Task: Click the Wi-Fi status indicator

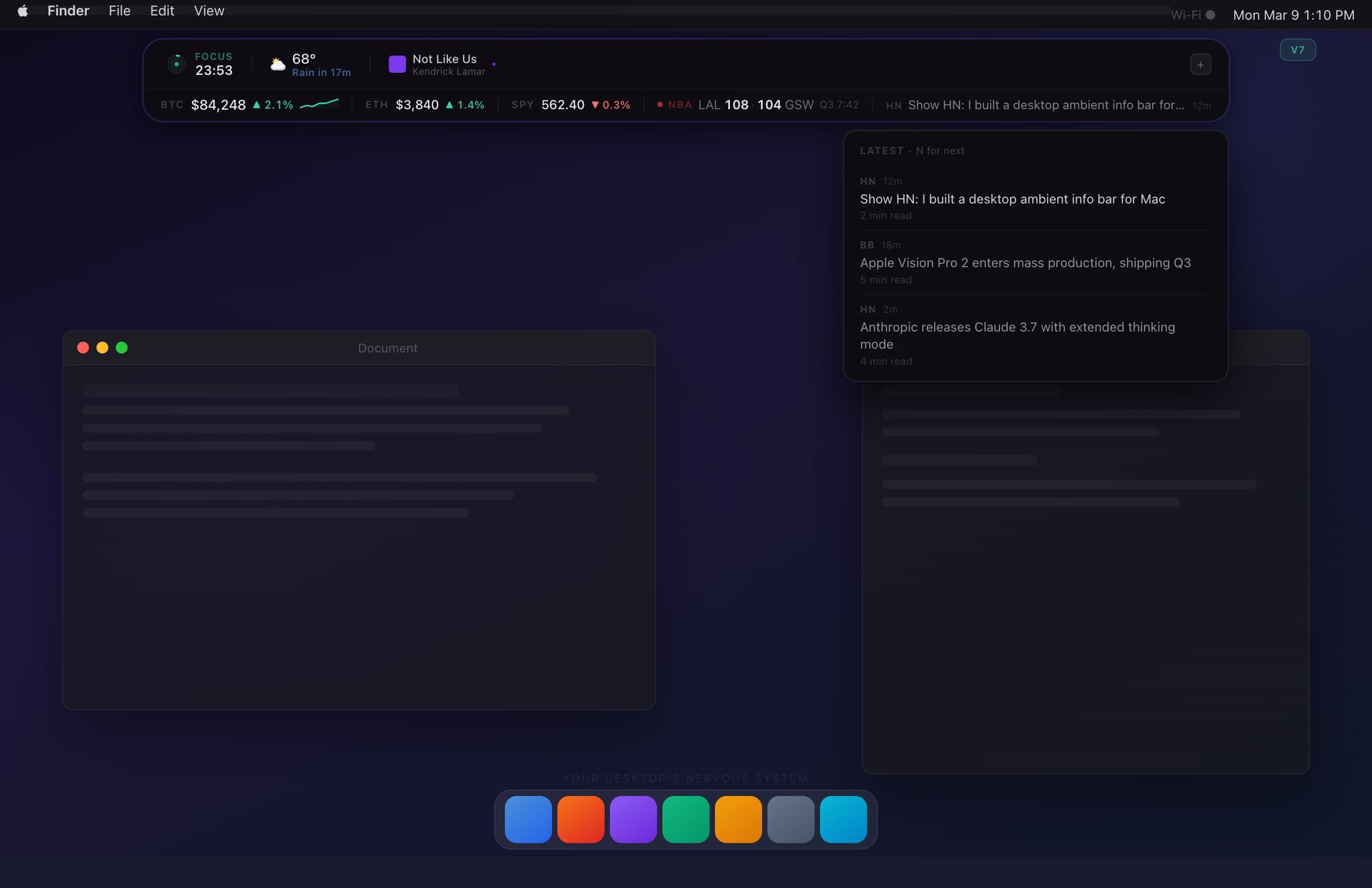Action: pyautogui.click(x=1192, y=14)
